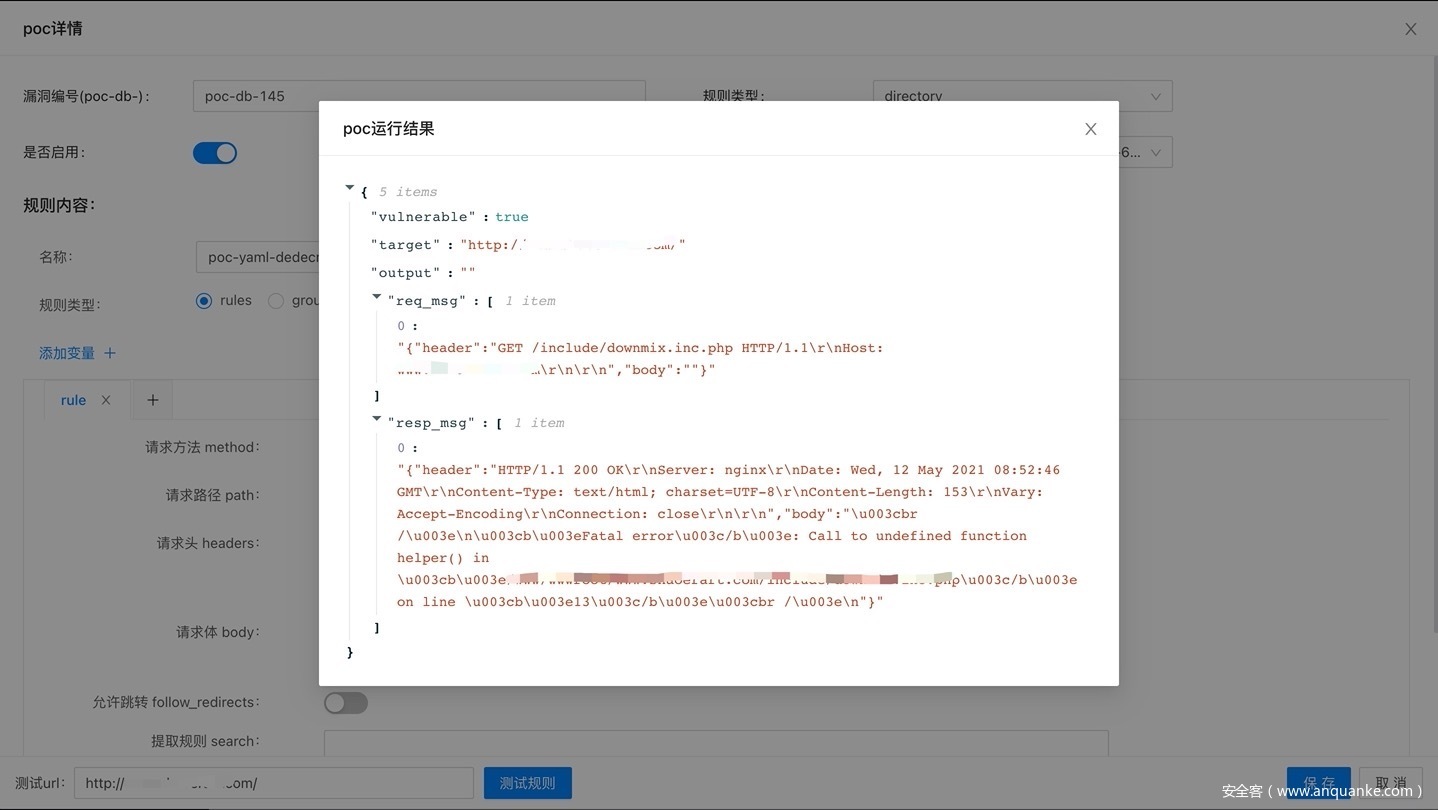Switch to the rule tab
The image size is (1438, 810).
tap(73, 400)
